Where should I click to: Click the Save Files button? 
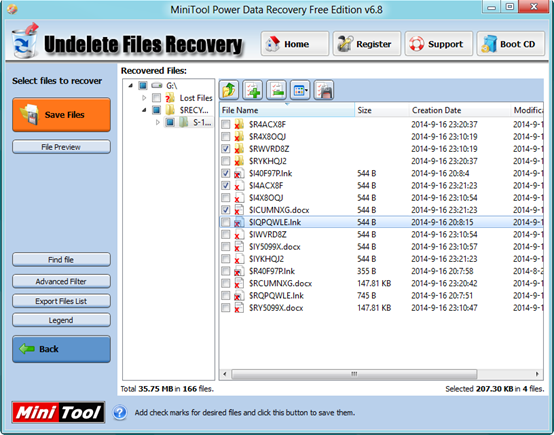[61, 115]
